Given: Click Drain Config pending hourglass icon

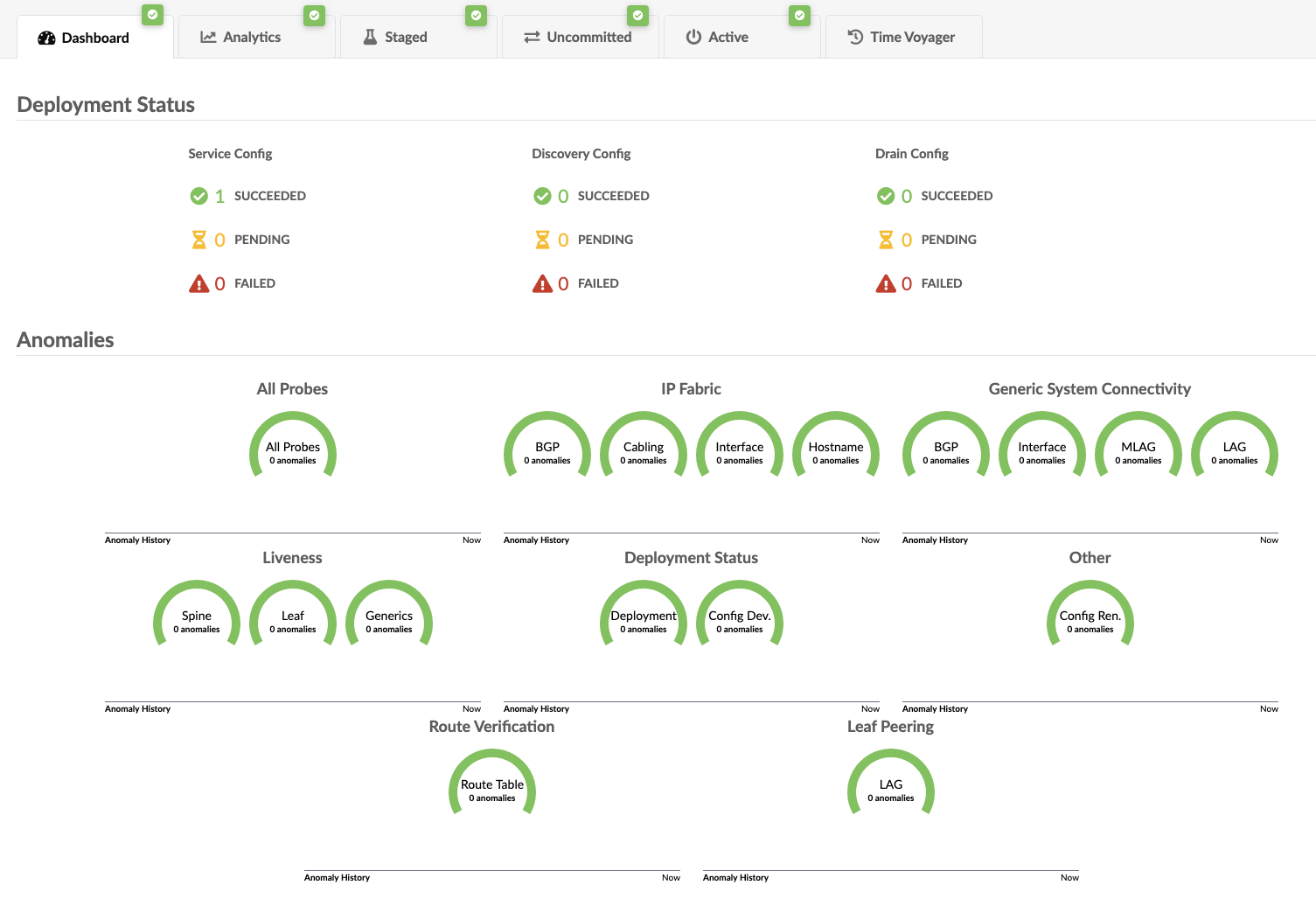Looking at the screenshot, I should (x=886, y=240).
